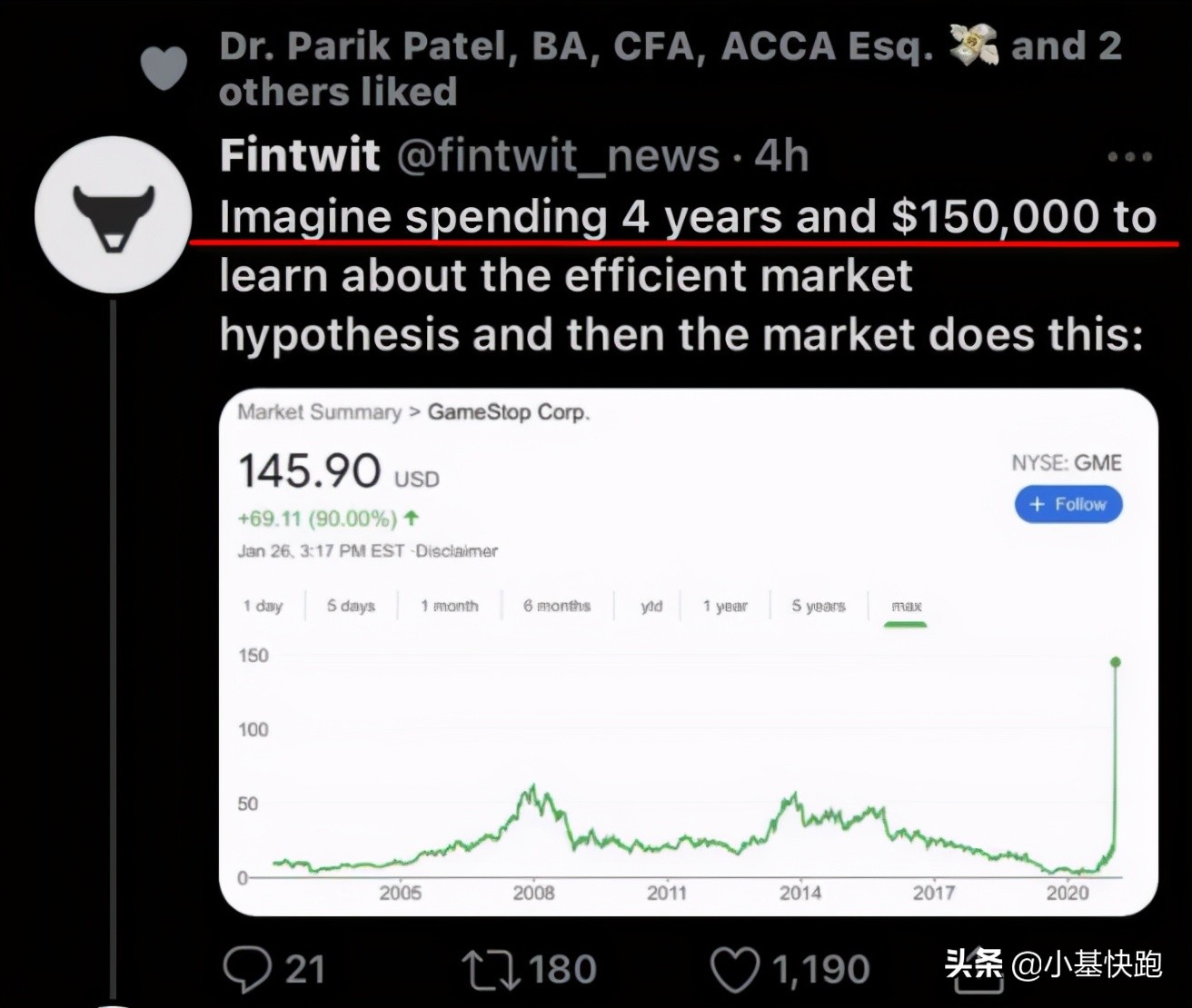Switch chart to 1 month range

point(449,606)
